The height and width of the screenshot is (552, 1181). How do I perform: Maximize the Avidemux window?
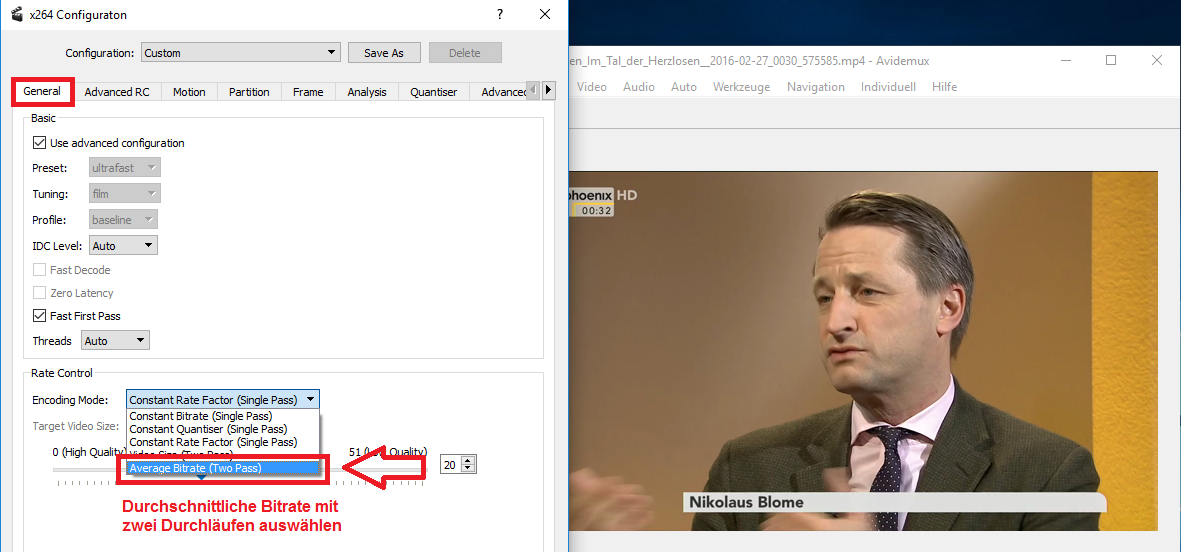1111,61
